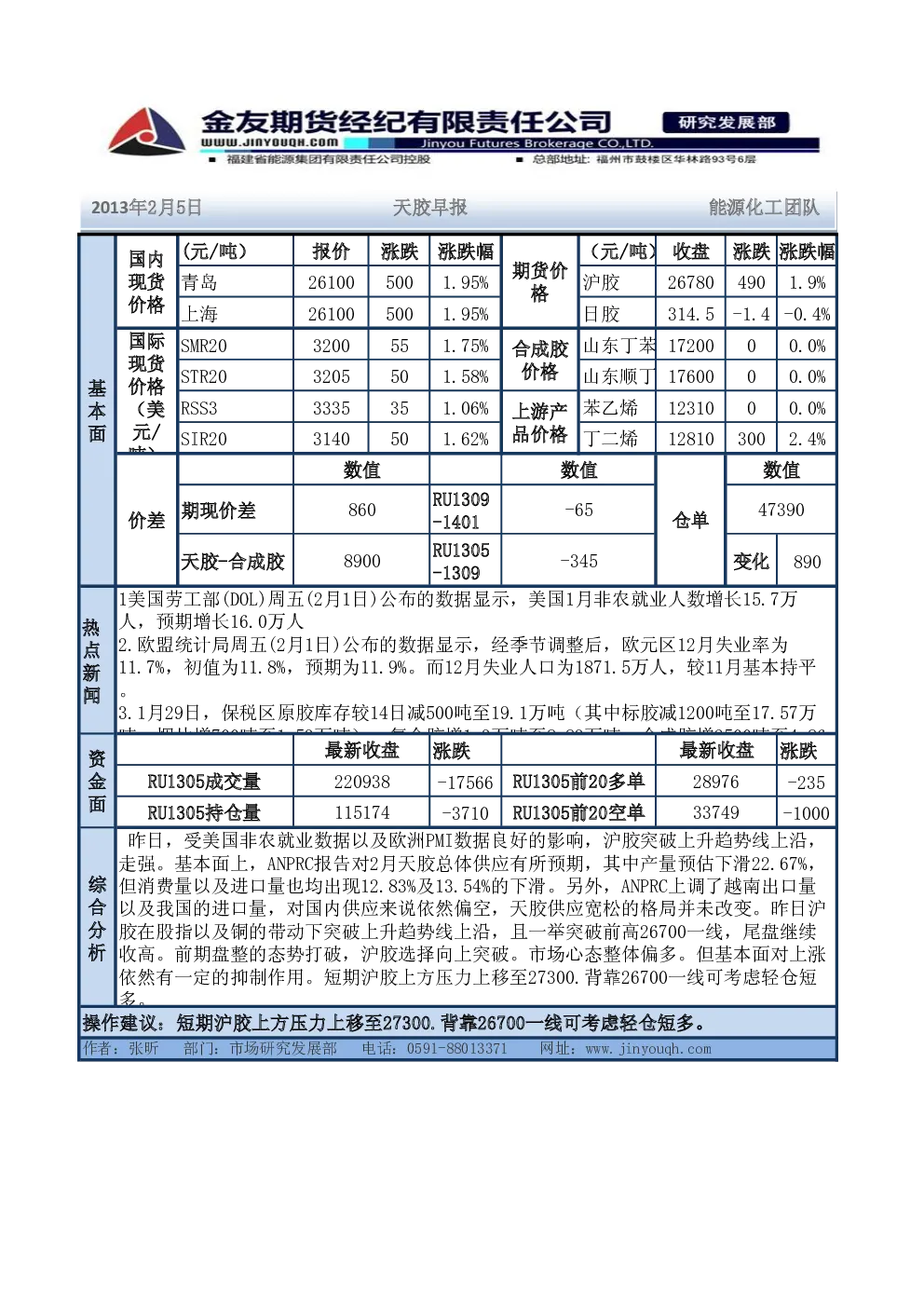Click the 操作建议 recommendation bar
Viewport: 924px width, 1307px height.
pos(457,1023)
